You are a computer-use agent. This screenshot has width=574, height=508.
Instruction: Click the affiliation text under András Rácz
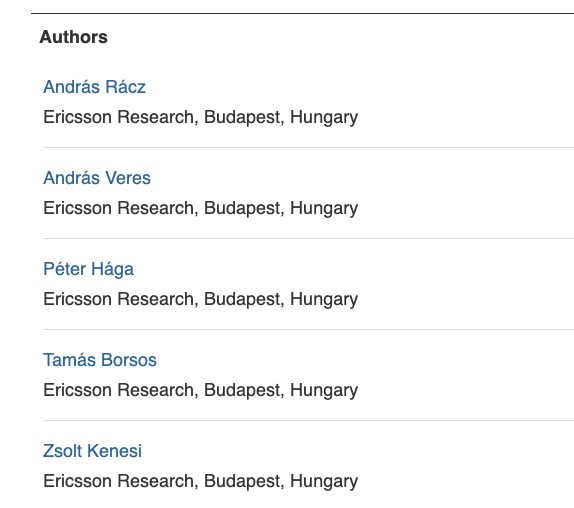coord(201,117)
